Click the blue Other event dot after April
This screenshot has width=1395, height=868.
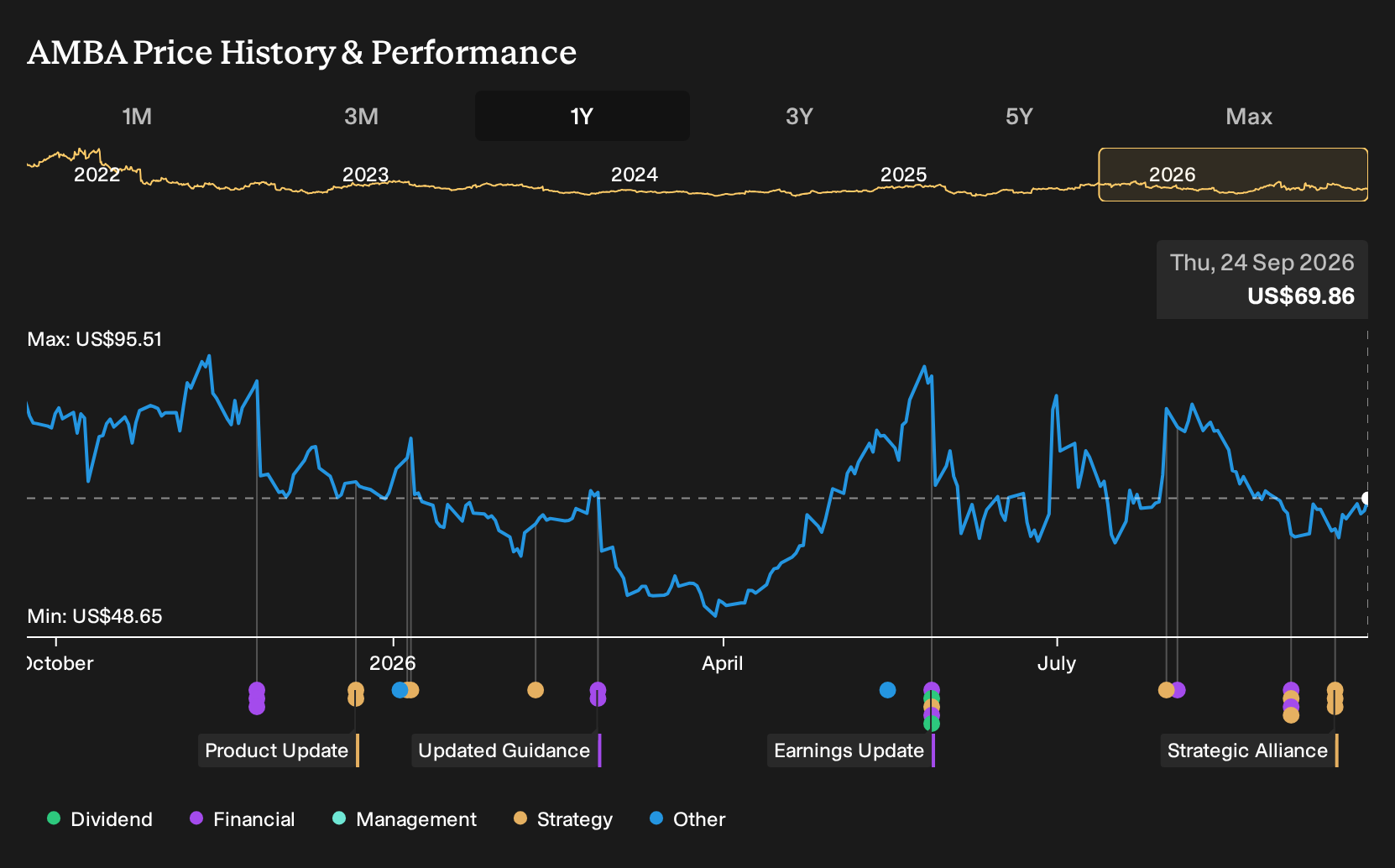(887, 690)
